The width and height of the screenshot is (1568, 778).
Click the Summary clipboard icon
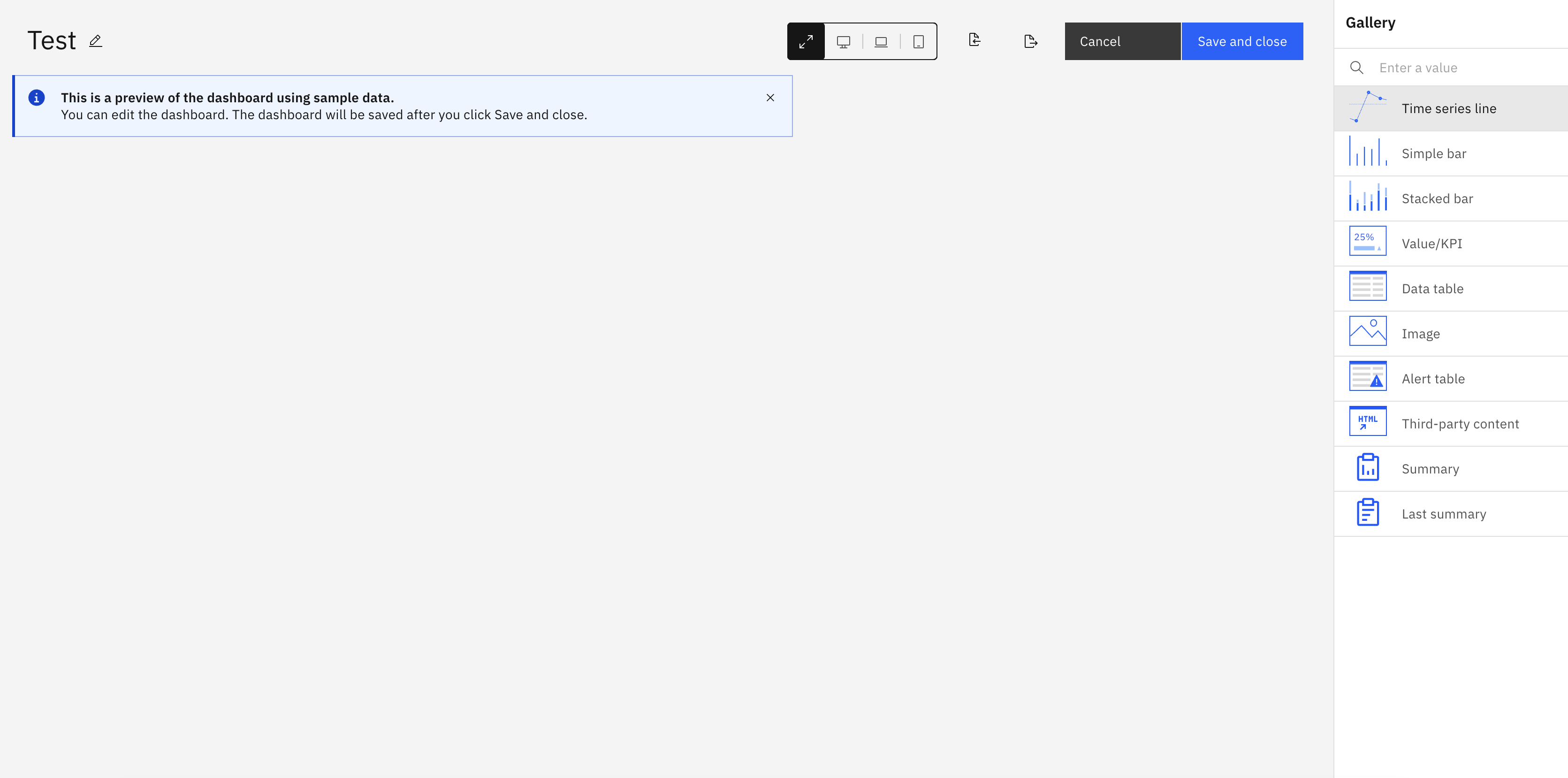1368,467
